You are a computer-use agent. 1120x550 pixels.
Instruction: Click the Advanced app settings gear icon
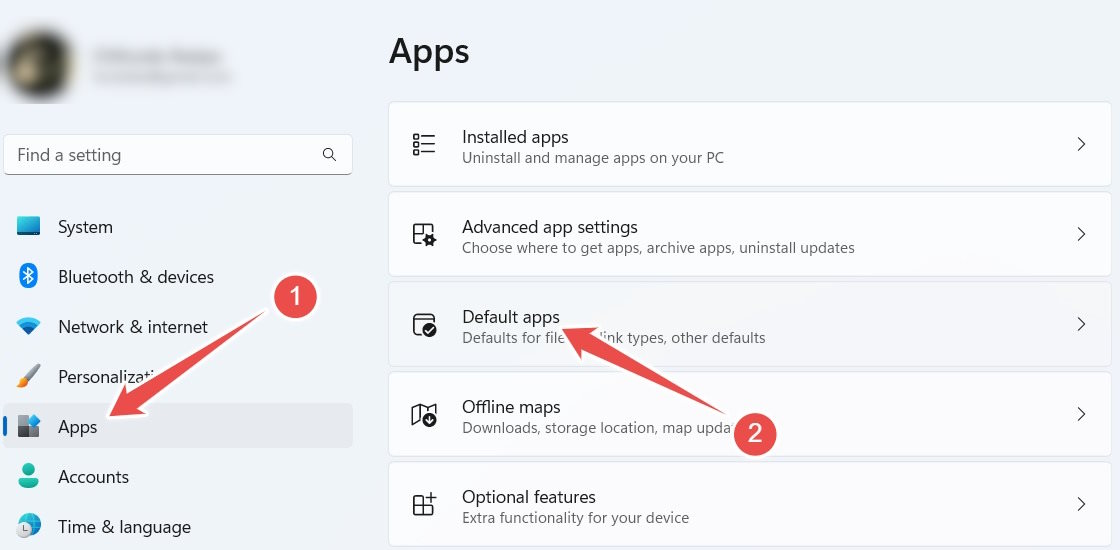point(424,234)
